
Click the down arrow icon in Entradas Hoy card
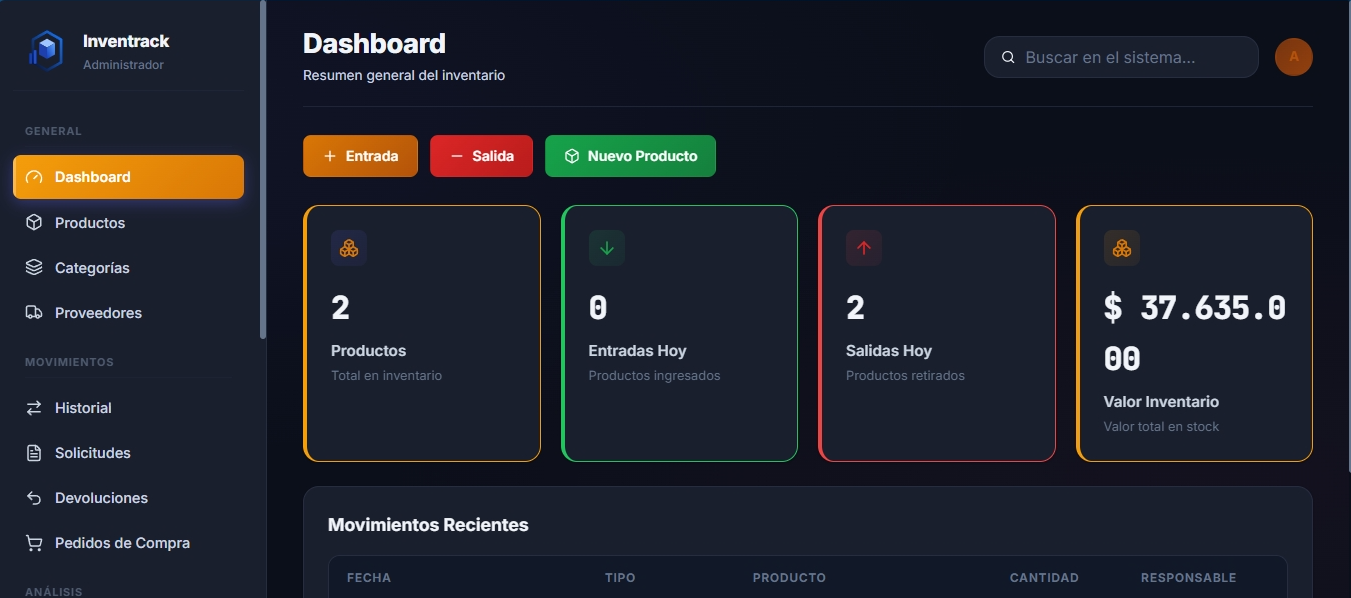607,248
